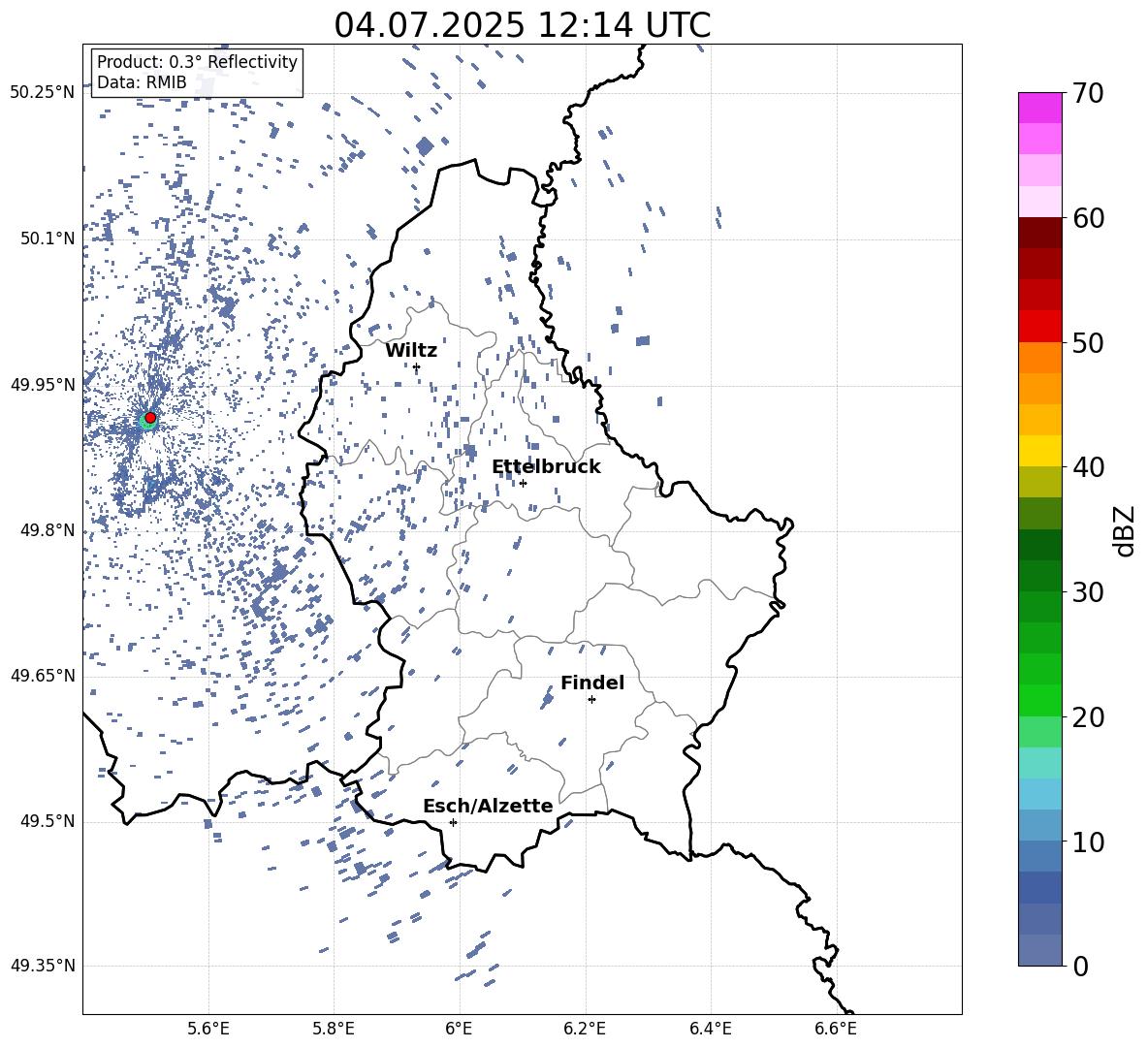Click the Findel station cross marker
1148x1048 pixels.
click(591, 700)
